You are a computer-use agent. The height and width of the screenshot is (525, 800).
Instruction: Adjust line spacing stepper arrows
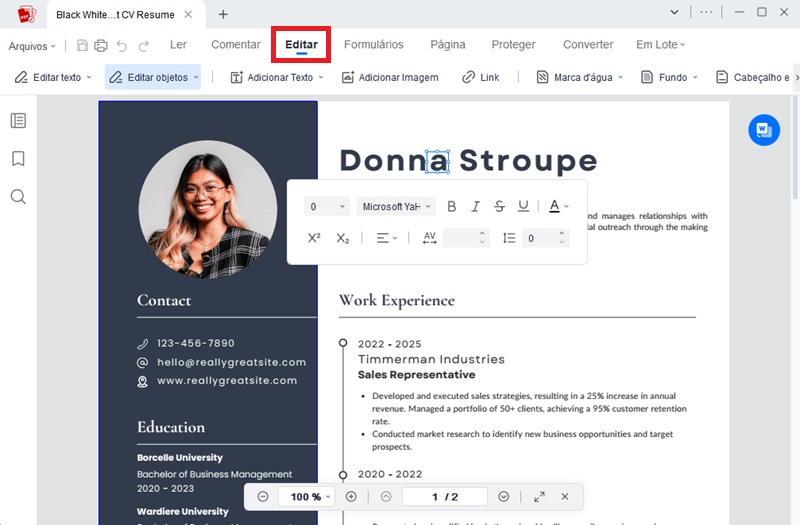(562, 238)
